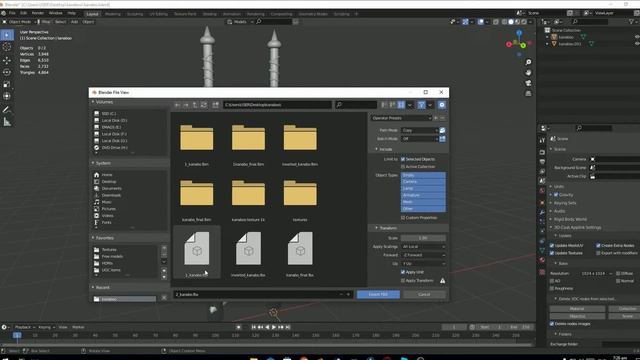Screen dimensions: 640x360
Task: Select the Annotate tool
Action: click(7, 109)
